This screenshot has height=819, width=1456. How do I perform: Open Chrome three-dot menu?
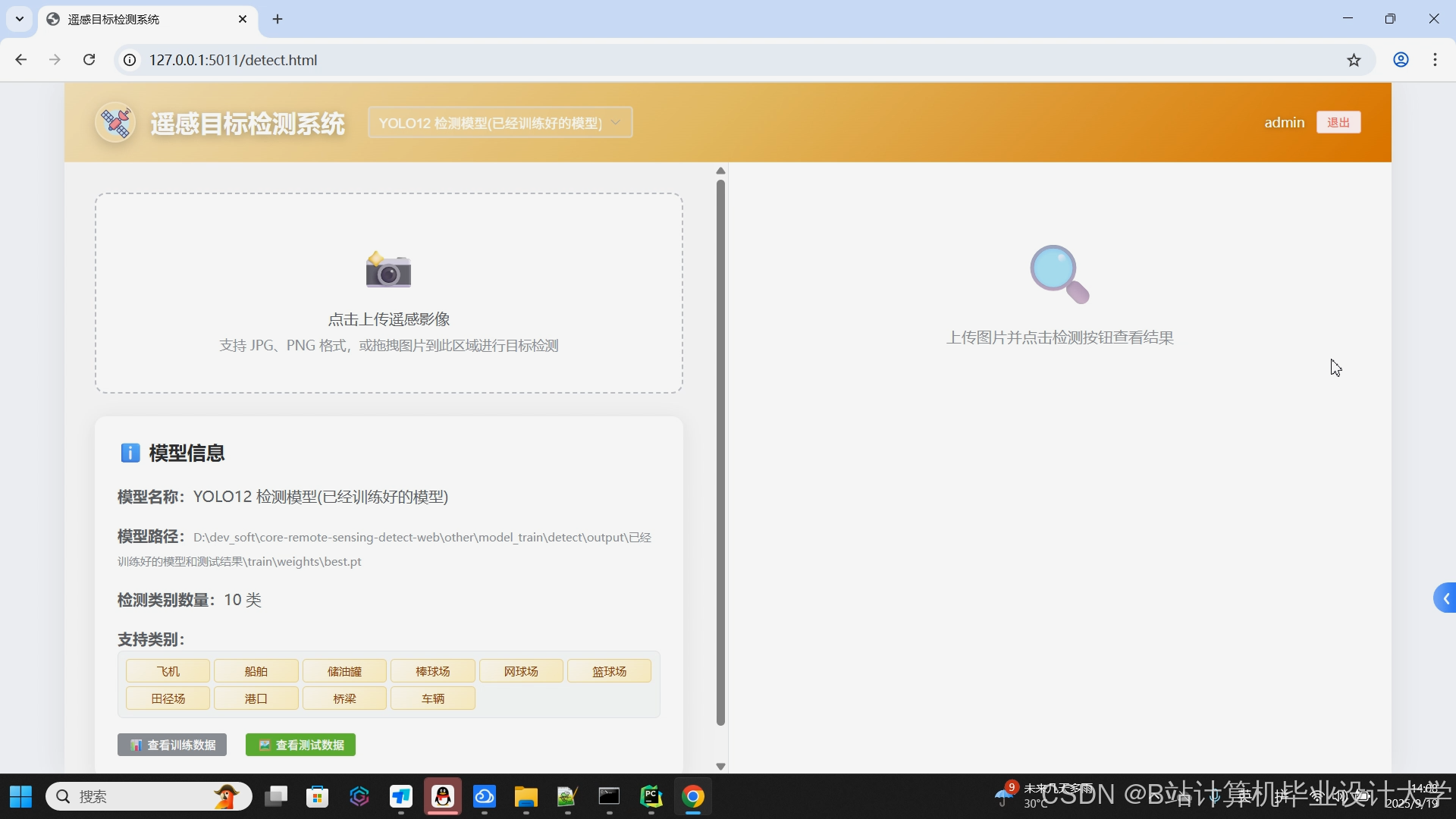coord(1435,60)
